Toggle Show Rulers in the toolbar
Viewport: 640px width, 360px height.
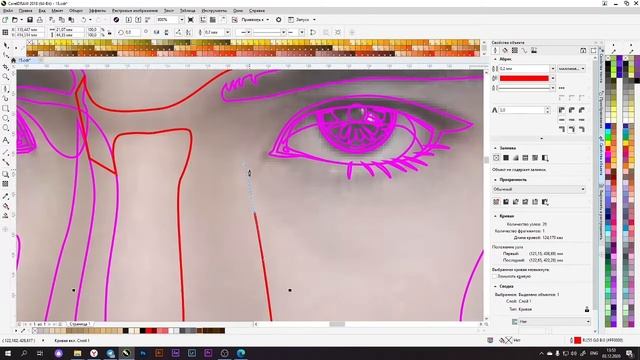203,20
